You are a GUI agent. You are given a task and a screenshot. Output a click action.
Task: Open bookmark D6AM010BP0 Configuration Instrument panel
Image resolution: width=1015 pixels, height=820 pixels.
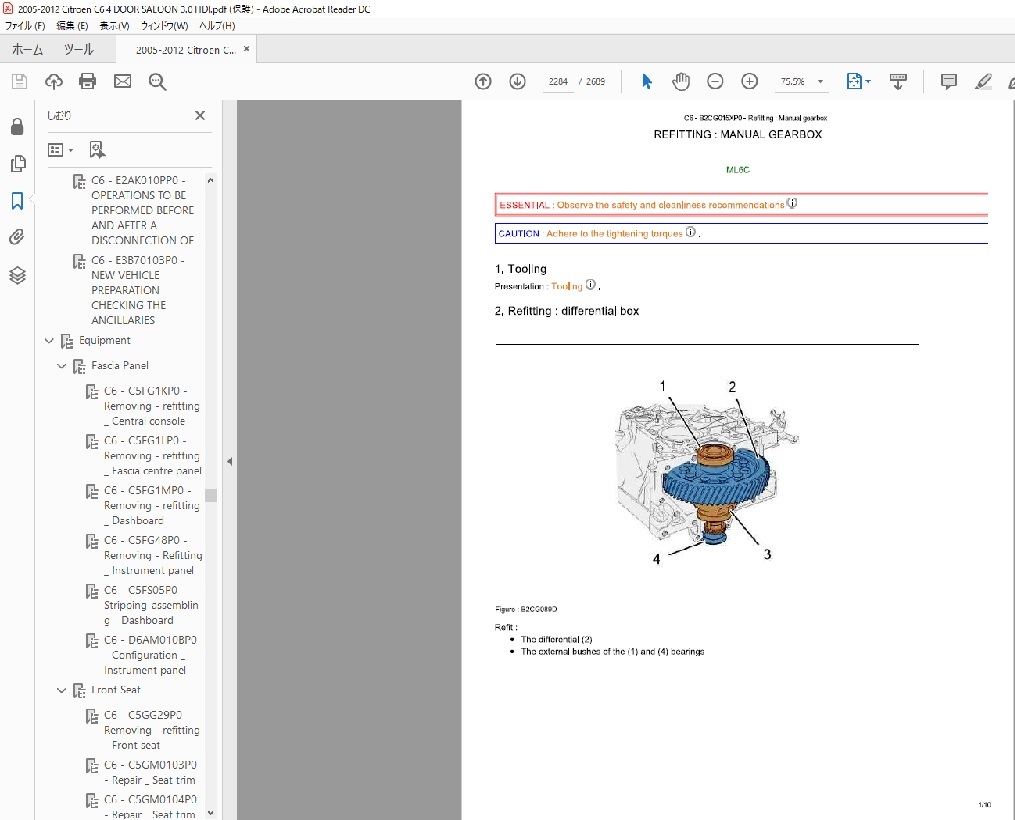[x=150, y=655]
